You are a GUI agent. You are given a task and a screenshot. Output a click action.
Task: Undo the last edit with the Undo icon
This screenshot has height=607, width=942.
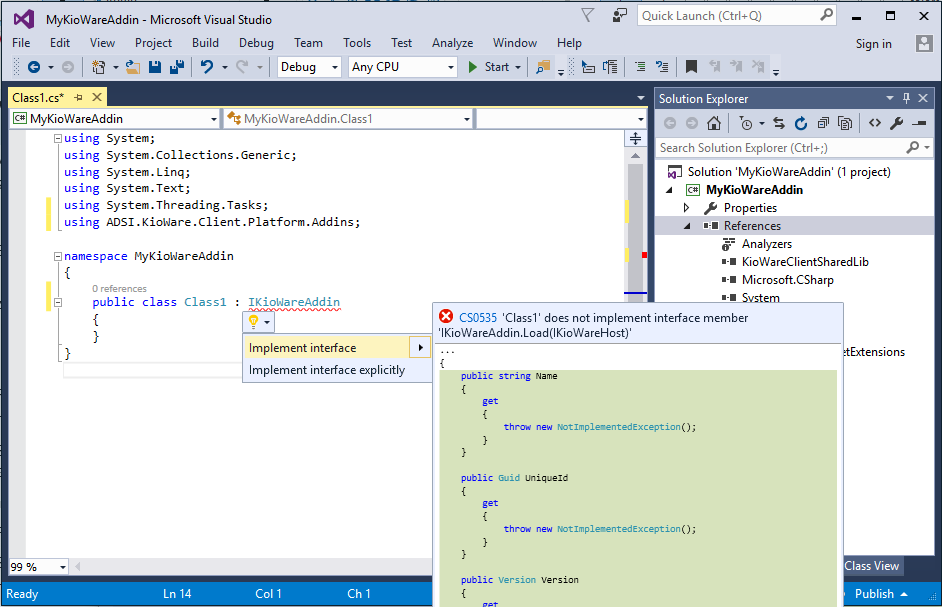207,67
